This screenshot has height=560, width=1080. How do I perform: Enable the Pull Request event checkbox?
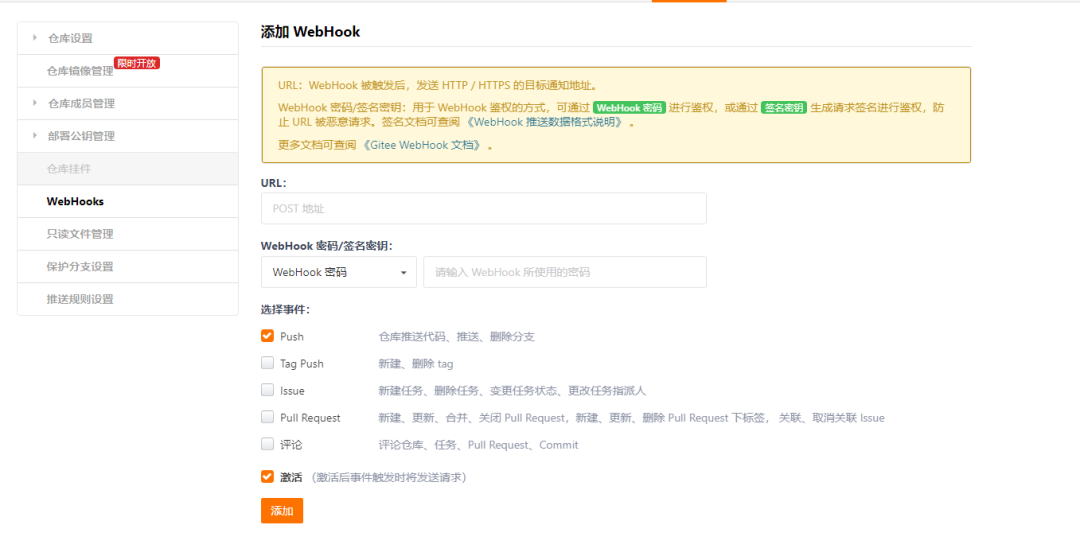click(x=267, y=417)
